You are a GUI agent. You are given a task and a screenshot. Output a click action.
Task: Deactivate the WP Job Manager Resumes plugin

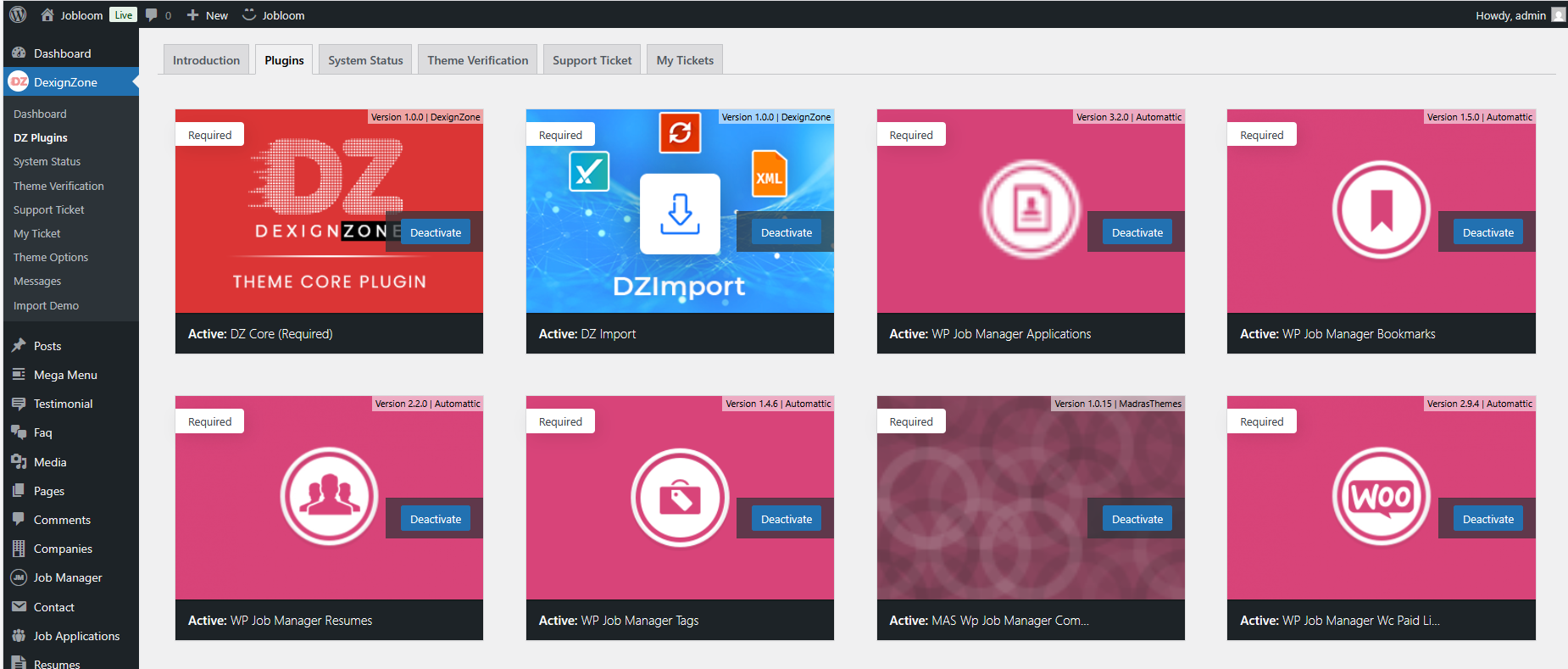click(x=436, y=519)
